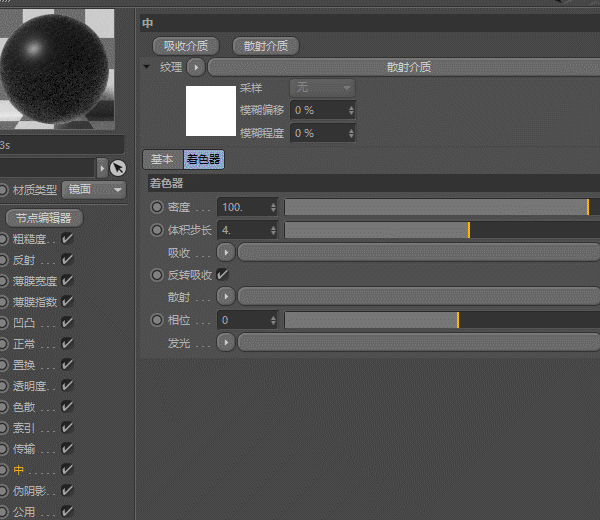Collapse the 纹理 disclosure triangle
This screenshot has height=520, width=600.
[x=147, y=67]
